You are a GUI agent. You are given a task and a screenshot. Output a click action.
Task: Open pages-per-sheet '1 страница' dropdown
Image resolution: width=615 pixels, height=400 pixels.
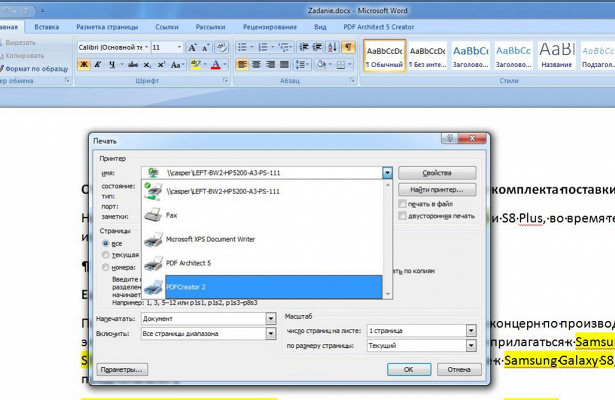(471, 331)
